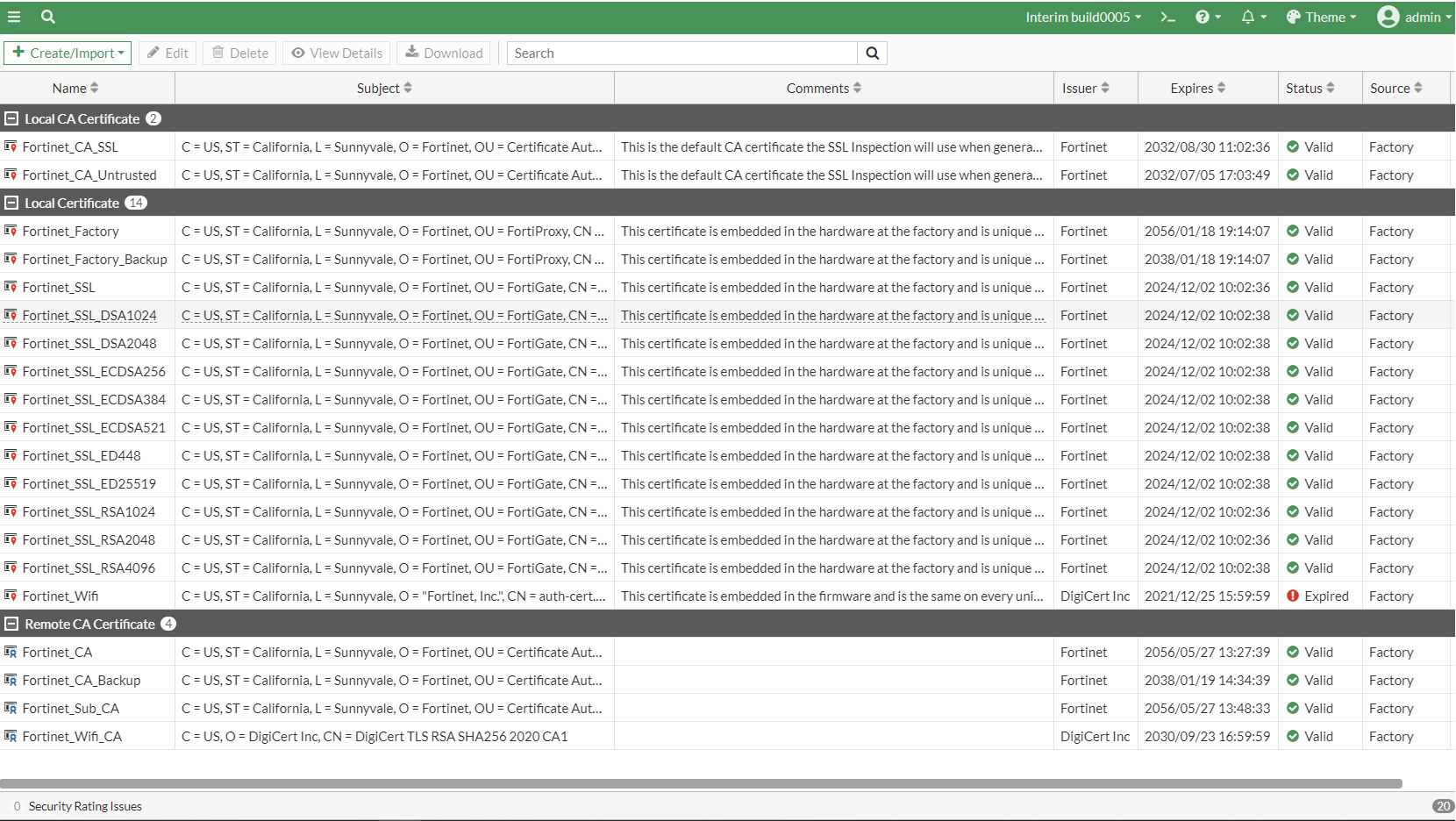Open the CLI console from the top bar
Image resolution: width=1456 pixels, height=821 pixels.
point(1167,17)
